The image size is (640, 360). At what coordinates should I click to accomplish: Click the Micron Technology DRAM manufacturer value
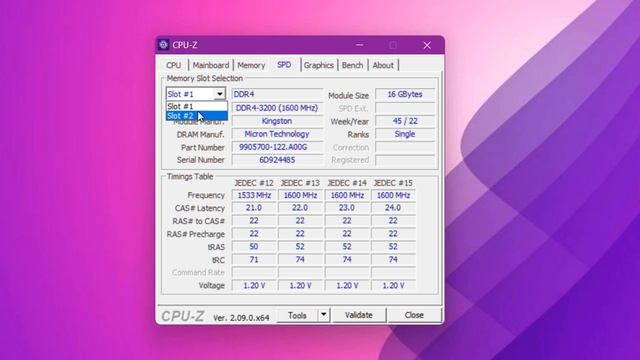pos(277,134)
